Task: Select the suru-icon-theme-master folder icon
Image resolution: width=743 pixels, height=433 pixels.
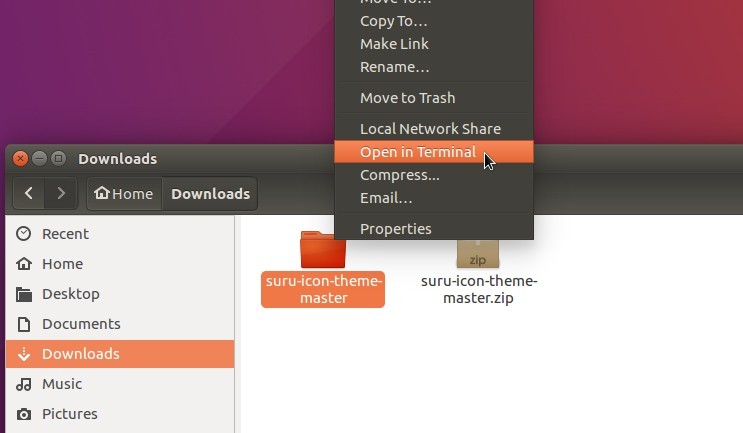Action: click(x=323, y=250)
